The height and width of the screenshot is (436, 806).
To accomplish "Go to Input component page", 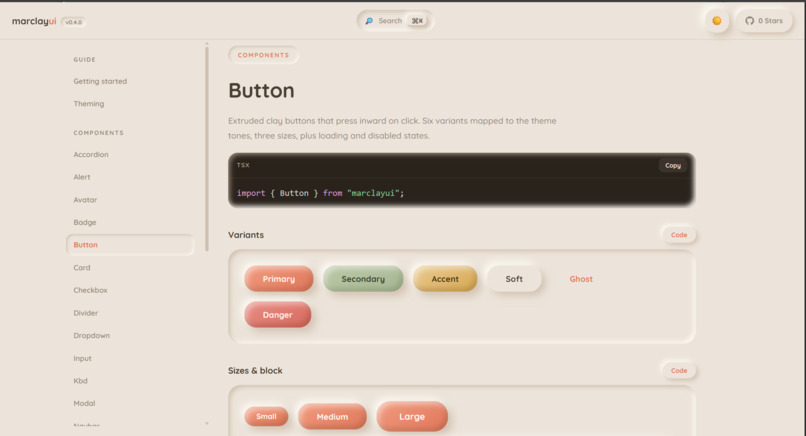I will pos(82,358).
